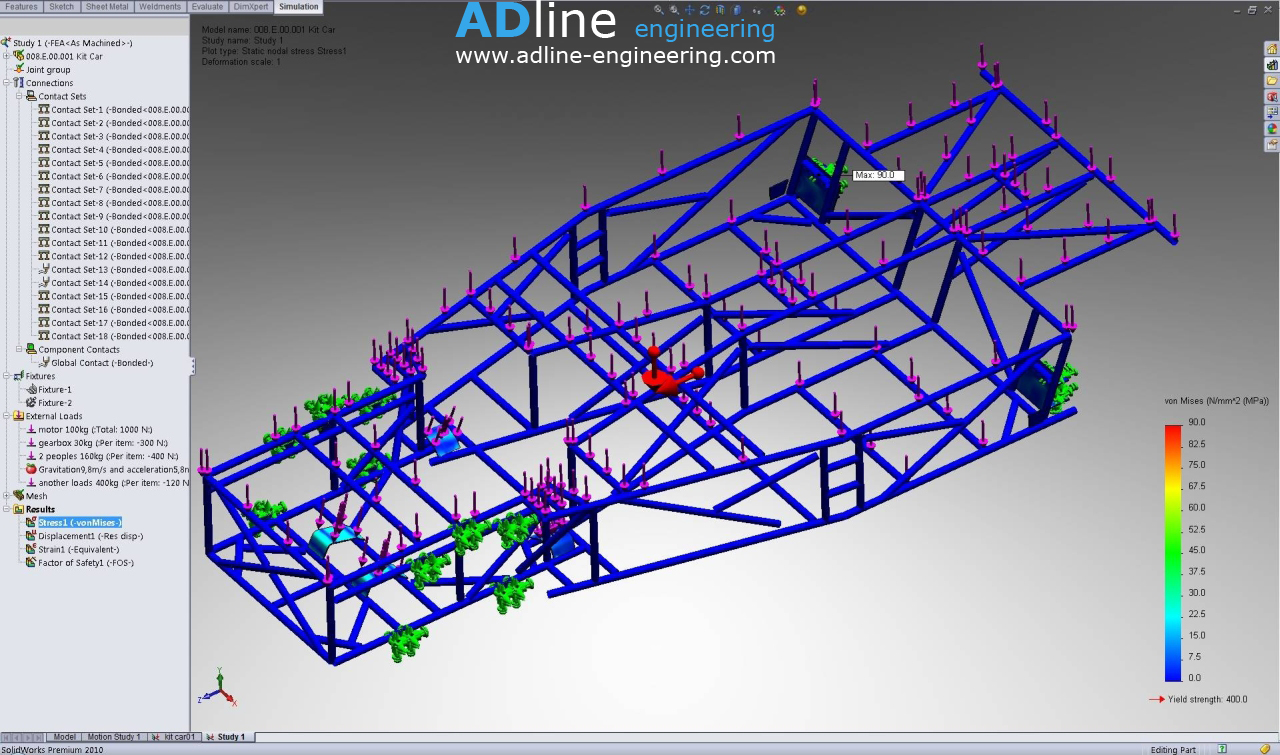Switch to the Sketch tab
Screen dimensions: 1280x755
pos(61,6)
